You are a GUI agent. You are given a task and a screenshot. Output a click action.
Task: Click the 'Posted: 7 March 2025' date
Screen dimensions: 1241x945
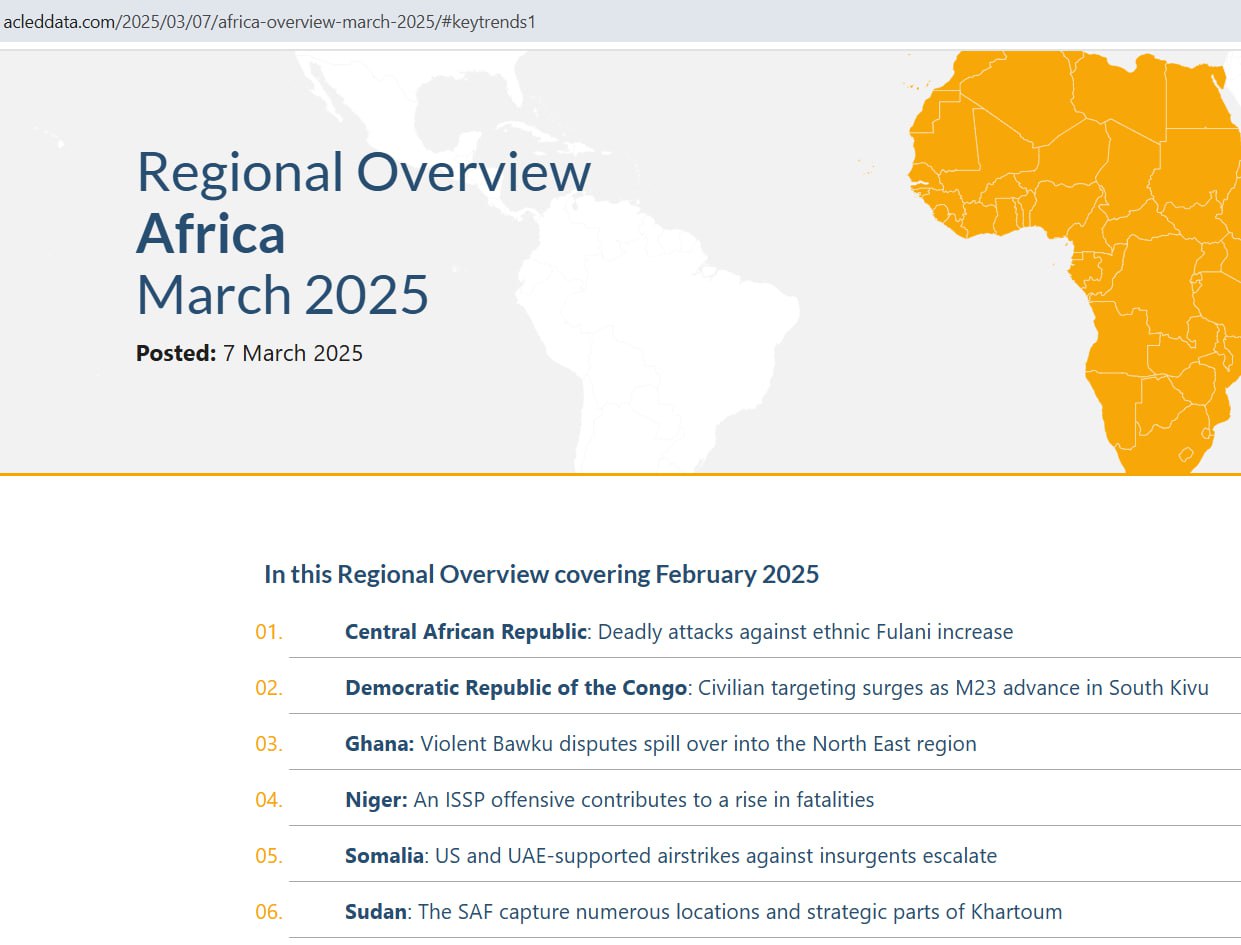click(249, 353)
